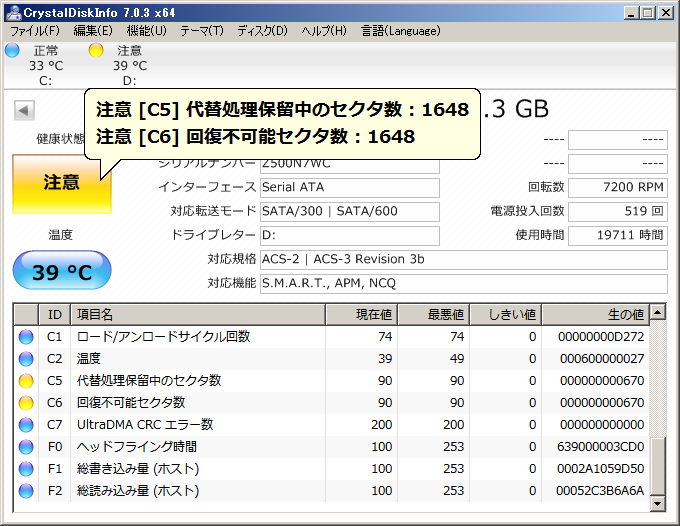Click raw value 00052C3B6A6A
680x526 pixels.
tap(600, 491)
